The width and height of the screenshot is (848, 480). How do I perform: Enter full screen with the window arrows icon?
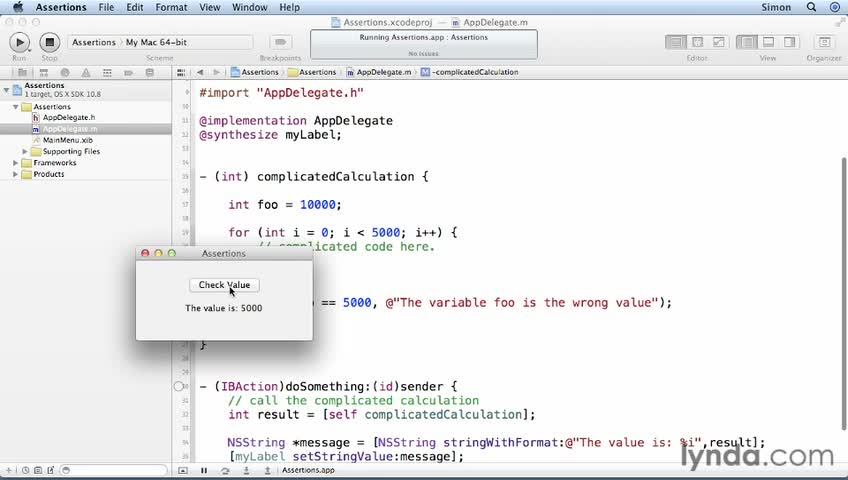coord(840,22)
